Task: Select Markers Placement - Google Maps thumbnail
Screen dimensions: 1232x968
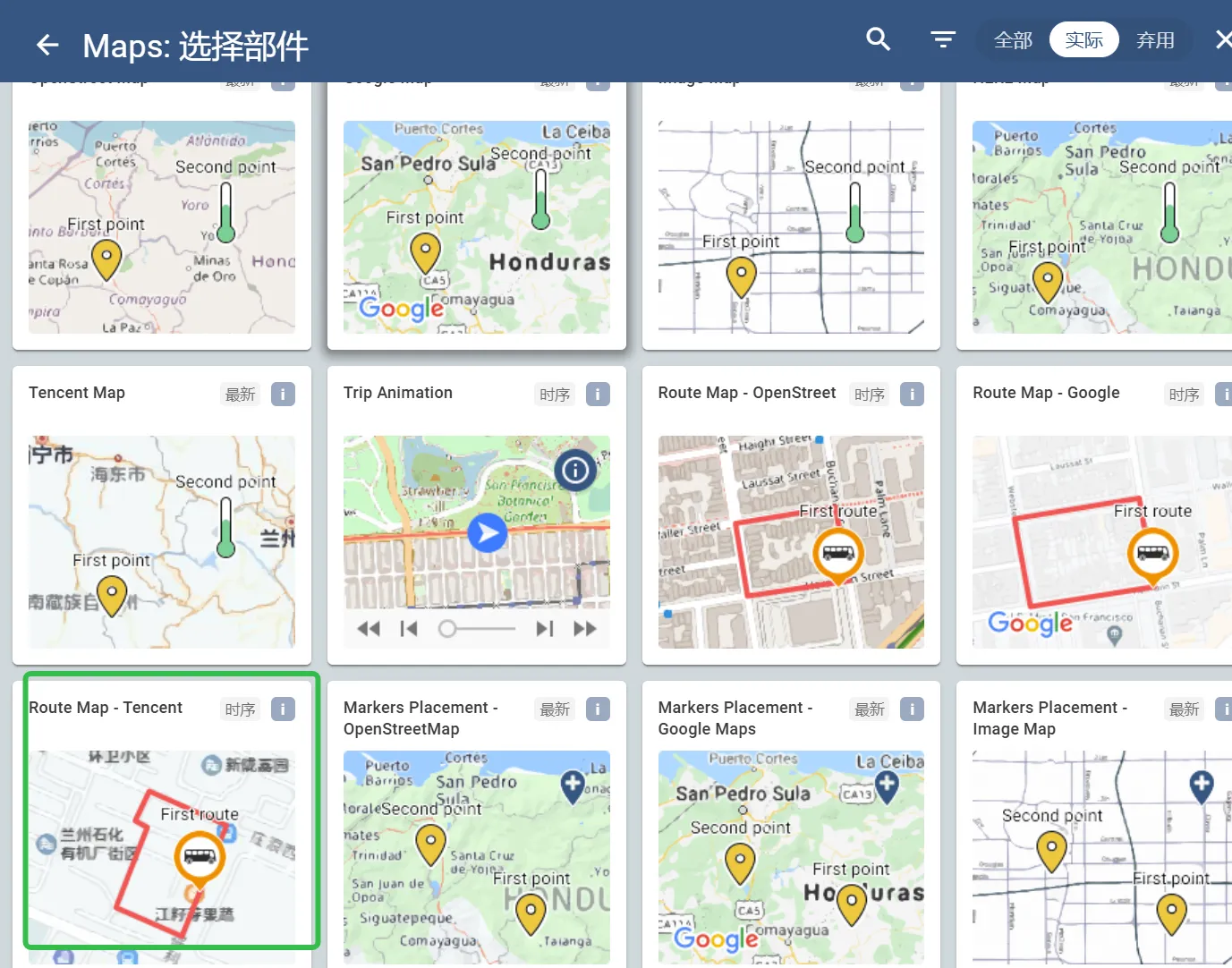Action: point(791,857)
